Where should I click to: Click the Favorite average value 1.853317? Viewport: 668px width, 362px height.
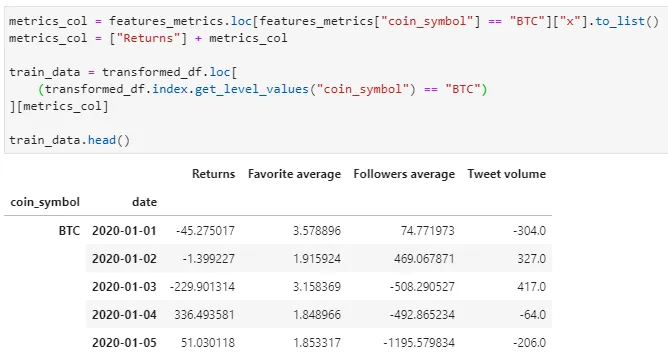click(x=317, y=343)
